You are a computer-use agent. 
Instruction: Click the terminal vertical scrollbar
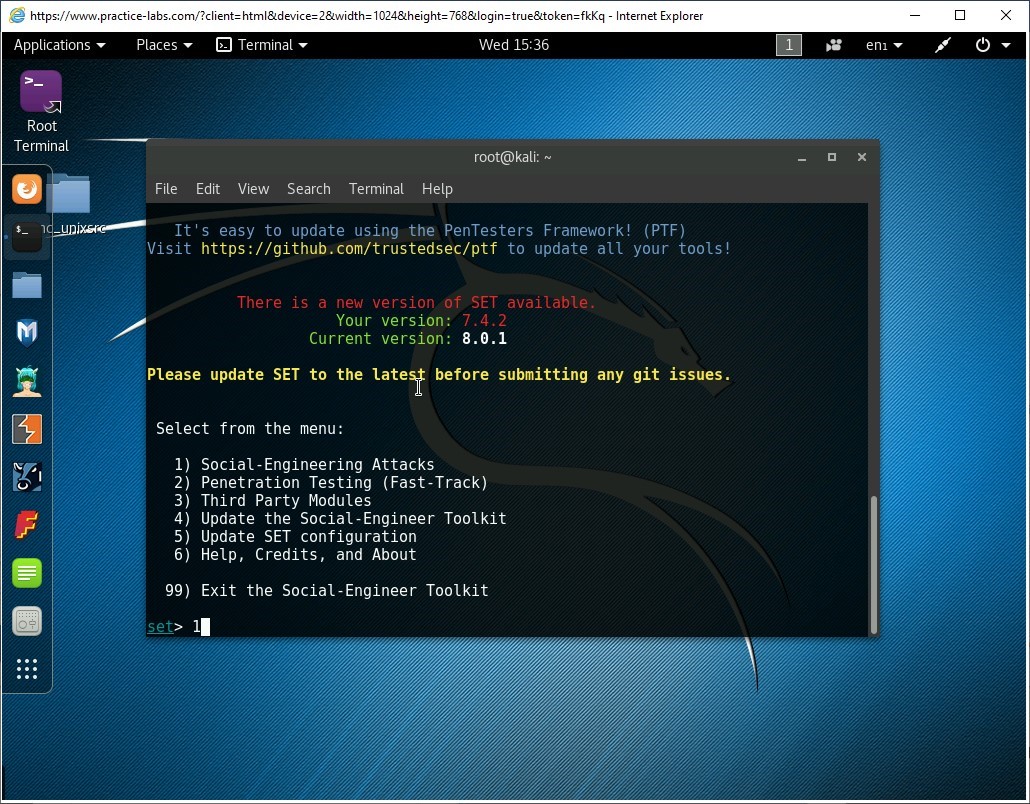(874, 565)
